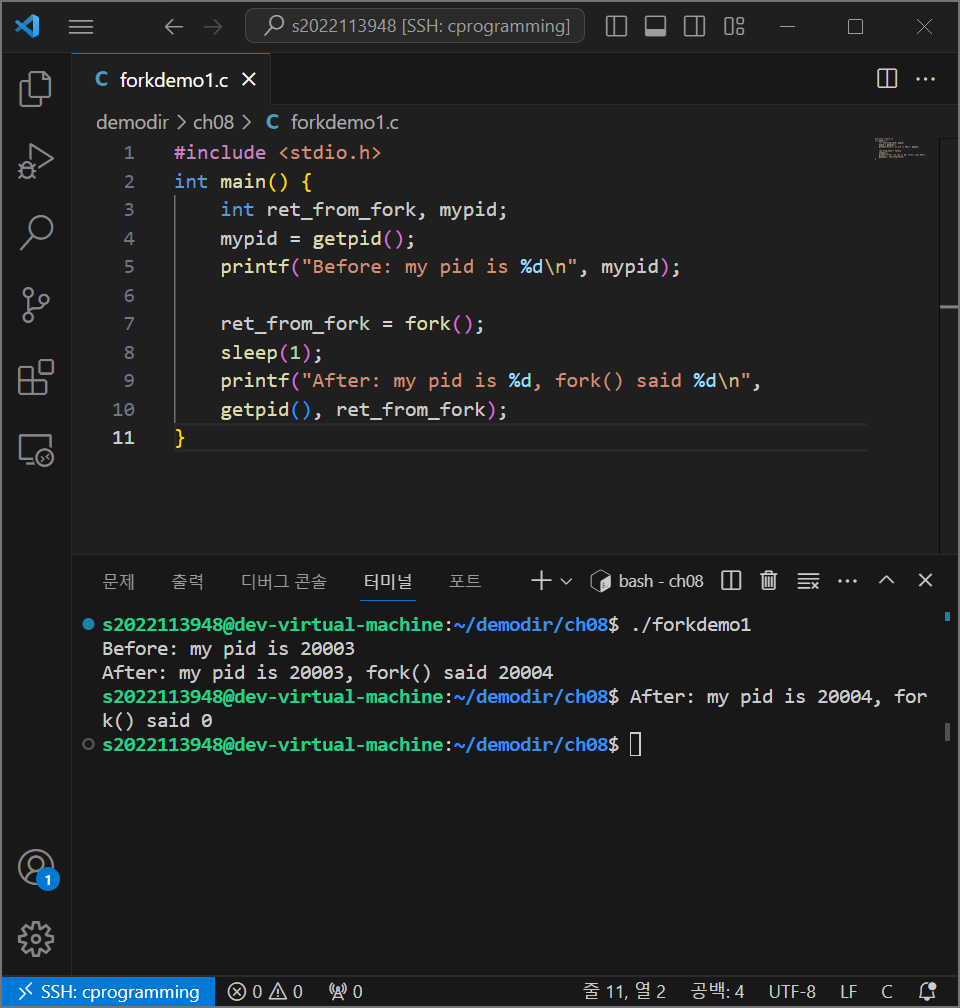Open the terminal launch profile dropdown

coord(566,581)
